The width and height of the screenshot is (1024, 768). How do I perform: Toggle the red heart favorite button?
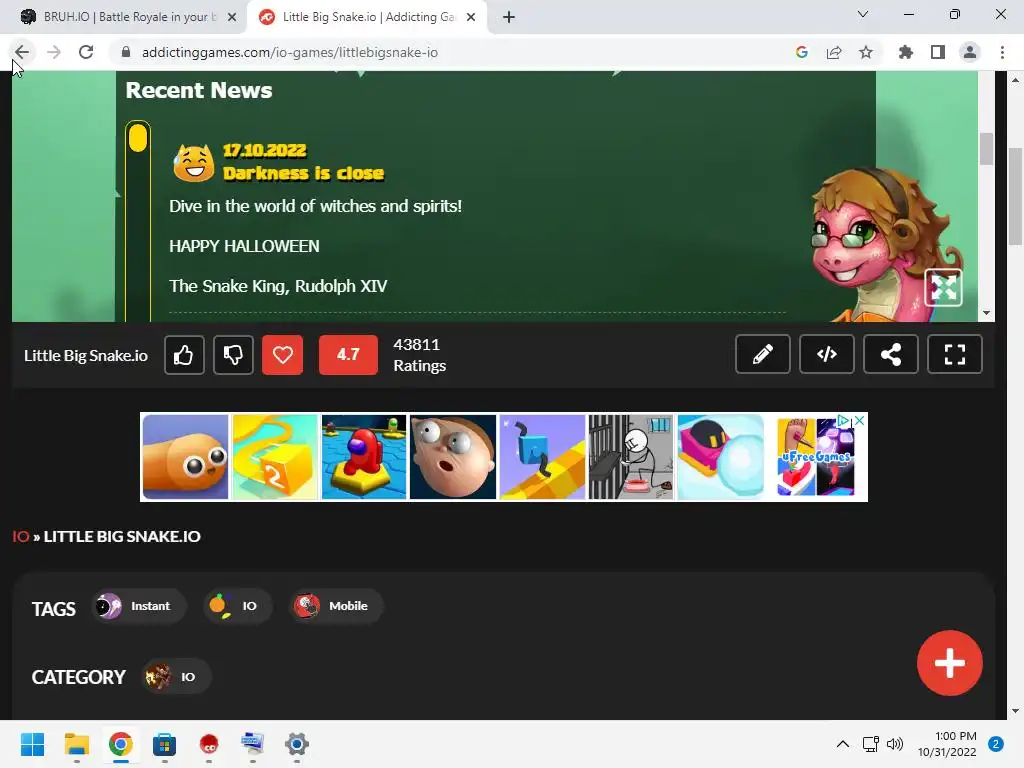[282, 355]
